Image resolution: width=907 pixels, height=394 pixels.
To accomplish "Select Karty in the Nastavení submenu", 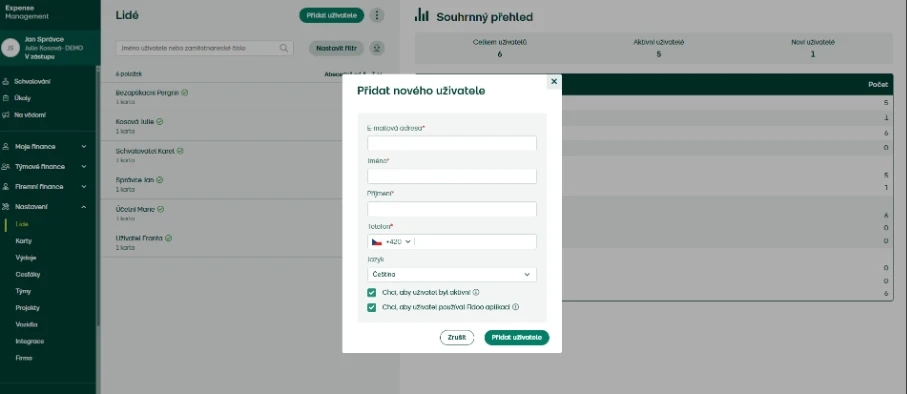I will [x=24, y=241].
